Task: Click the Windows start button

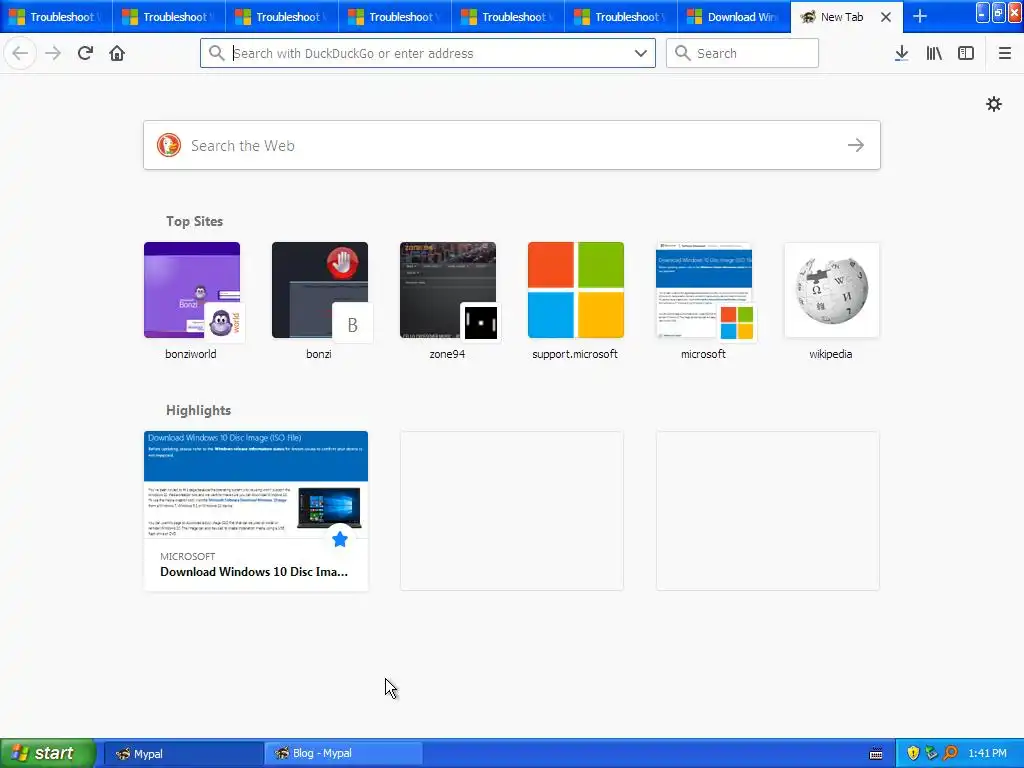Action: tap(47, 753)
